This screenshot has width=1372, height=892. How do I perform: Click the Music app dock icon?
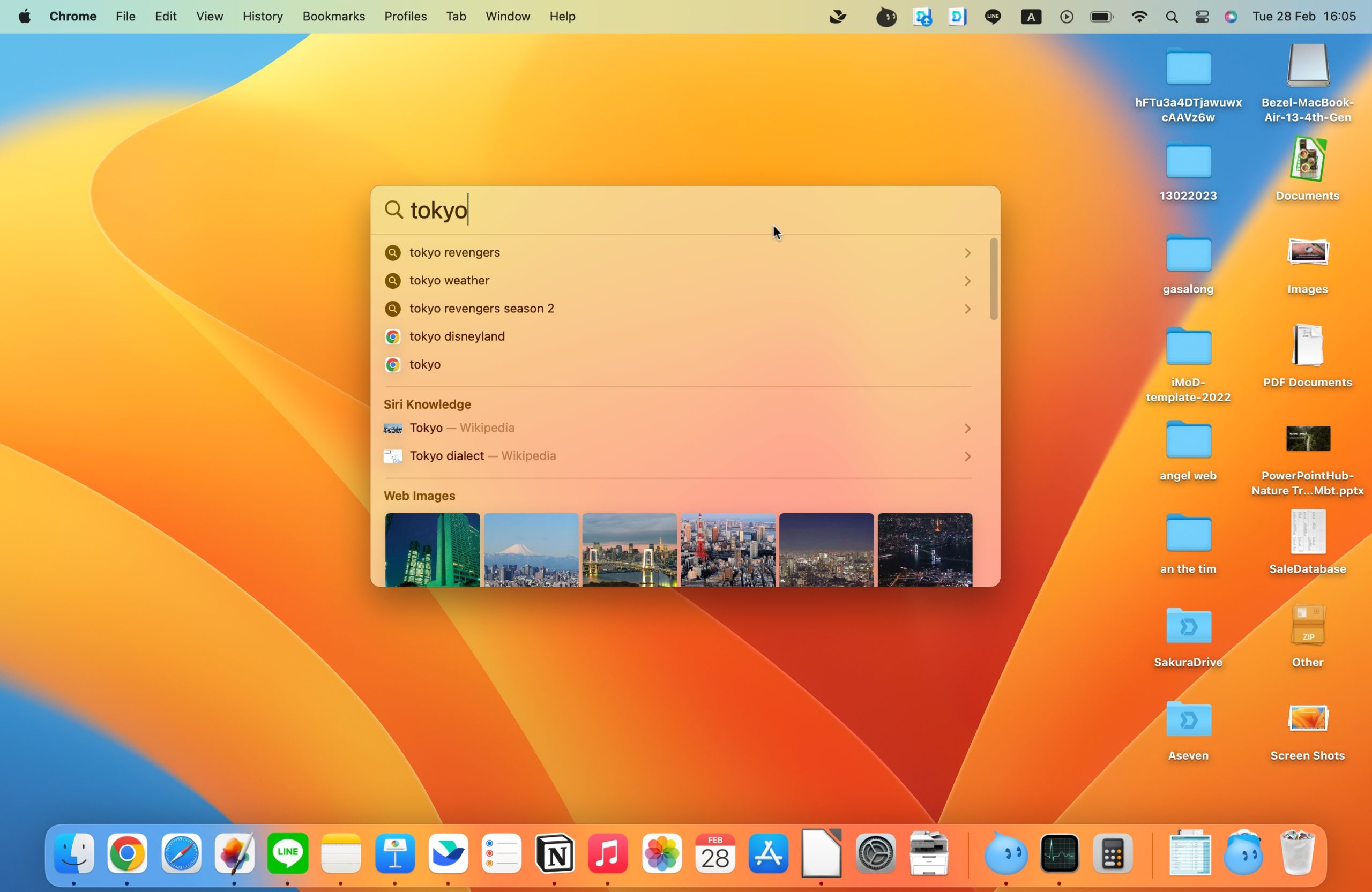(x=608, y=853)
